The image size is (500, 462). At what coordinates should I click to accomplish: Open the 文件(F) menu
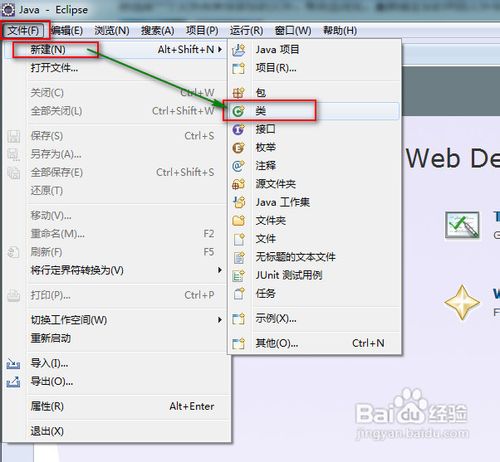point(24,31)
